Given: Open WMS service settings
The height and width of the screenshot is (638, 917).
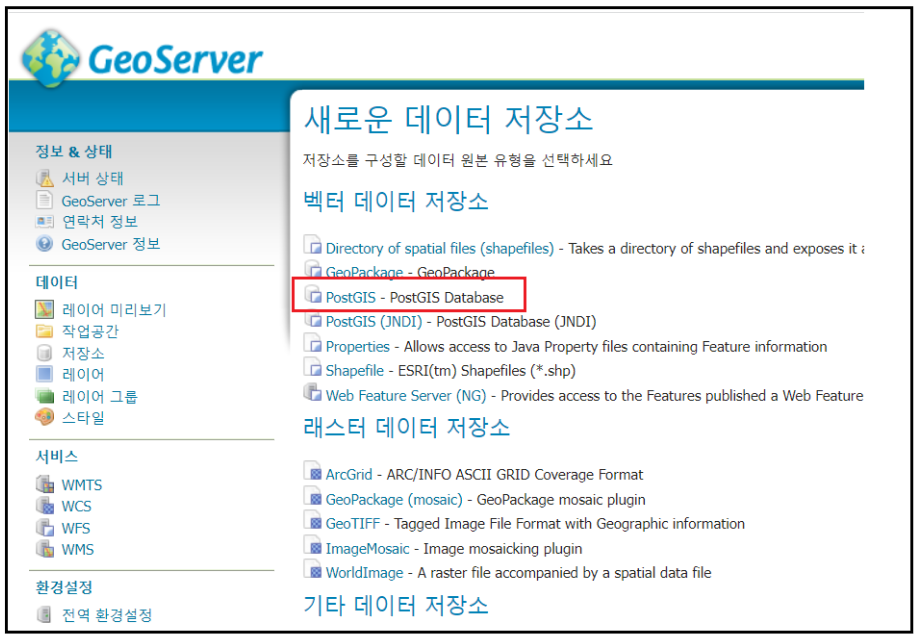Looking at the screenshot, I should click(78, 550).
